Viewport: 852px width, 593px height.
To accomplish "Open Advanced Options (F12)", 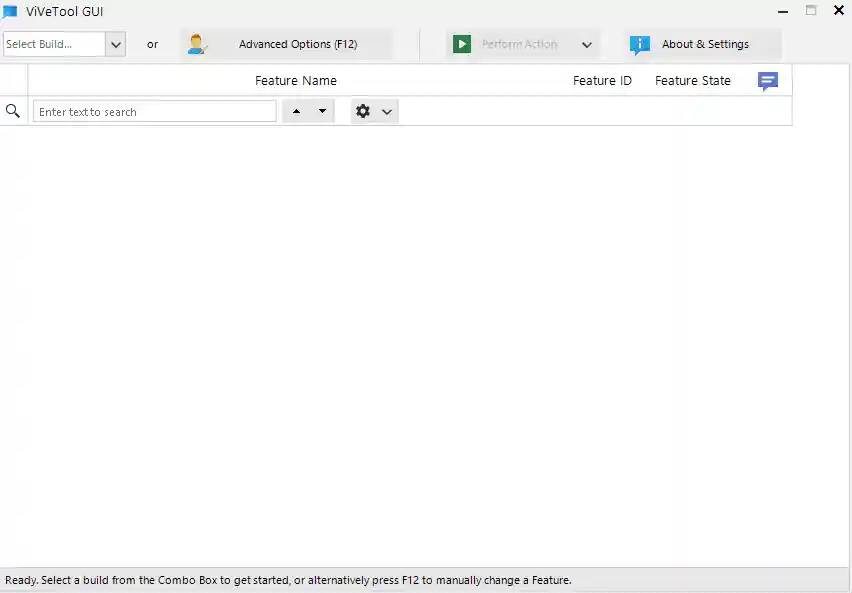I will (297, 44).
